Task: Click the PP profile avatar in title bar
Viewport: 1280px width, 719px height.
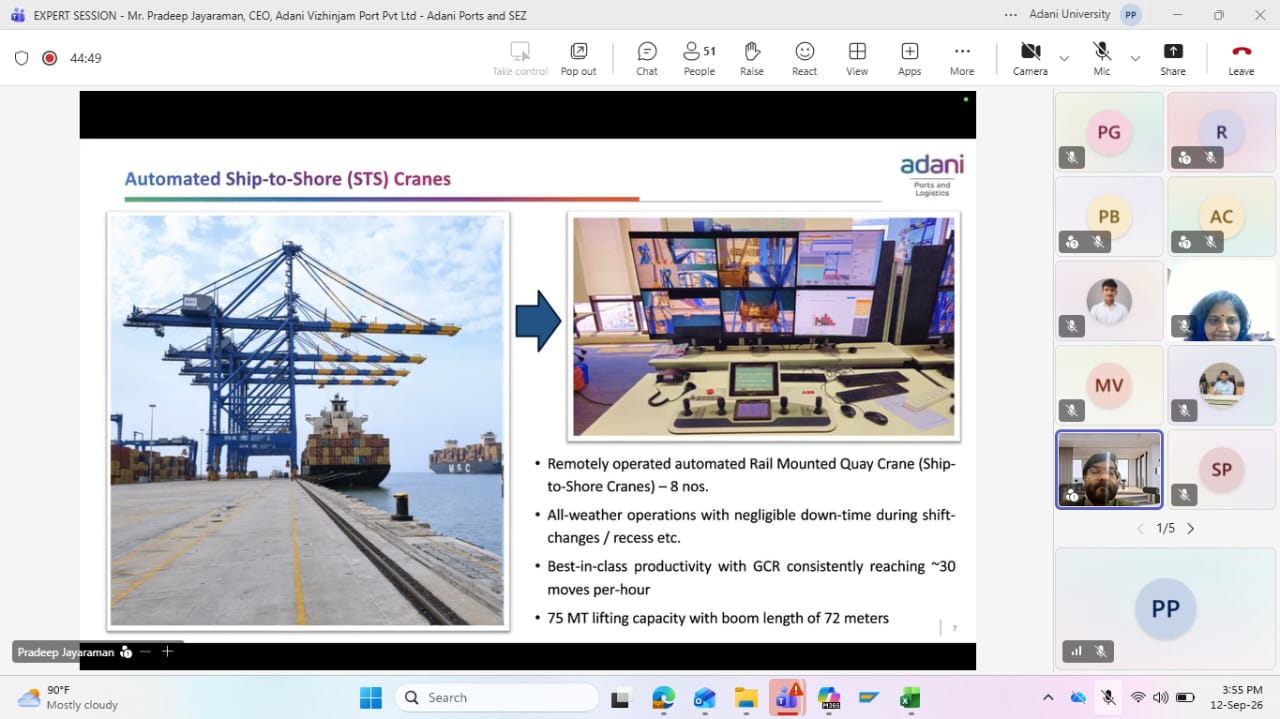Action: 1131,15
